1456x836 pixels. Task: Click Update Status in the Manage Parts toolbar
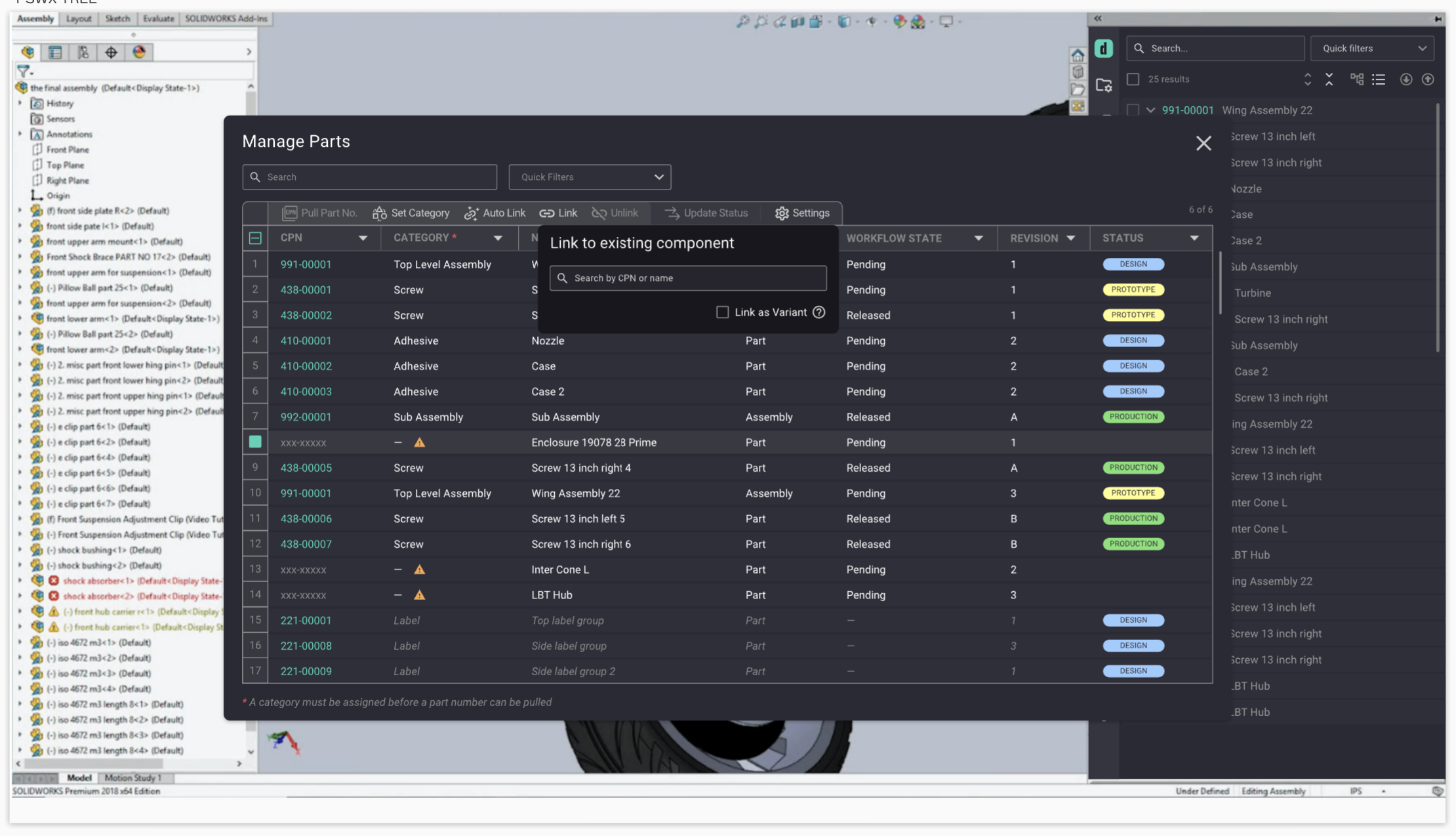[x=706, y=213]
